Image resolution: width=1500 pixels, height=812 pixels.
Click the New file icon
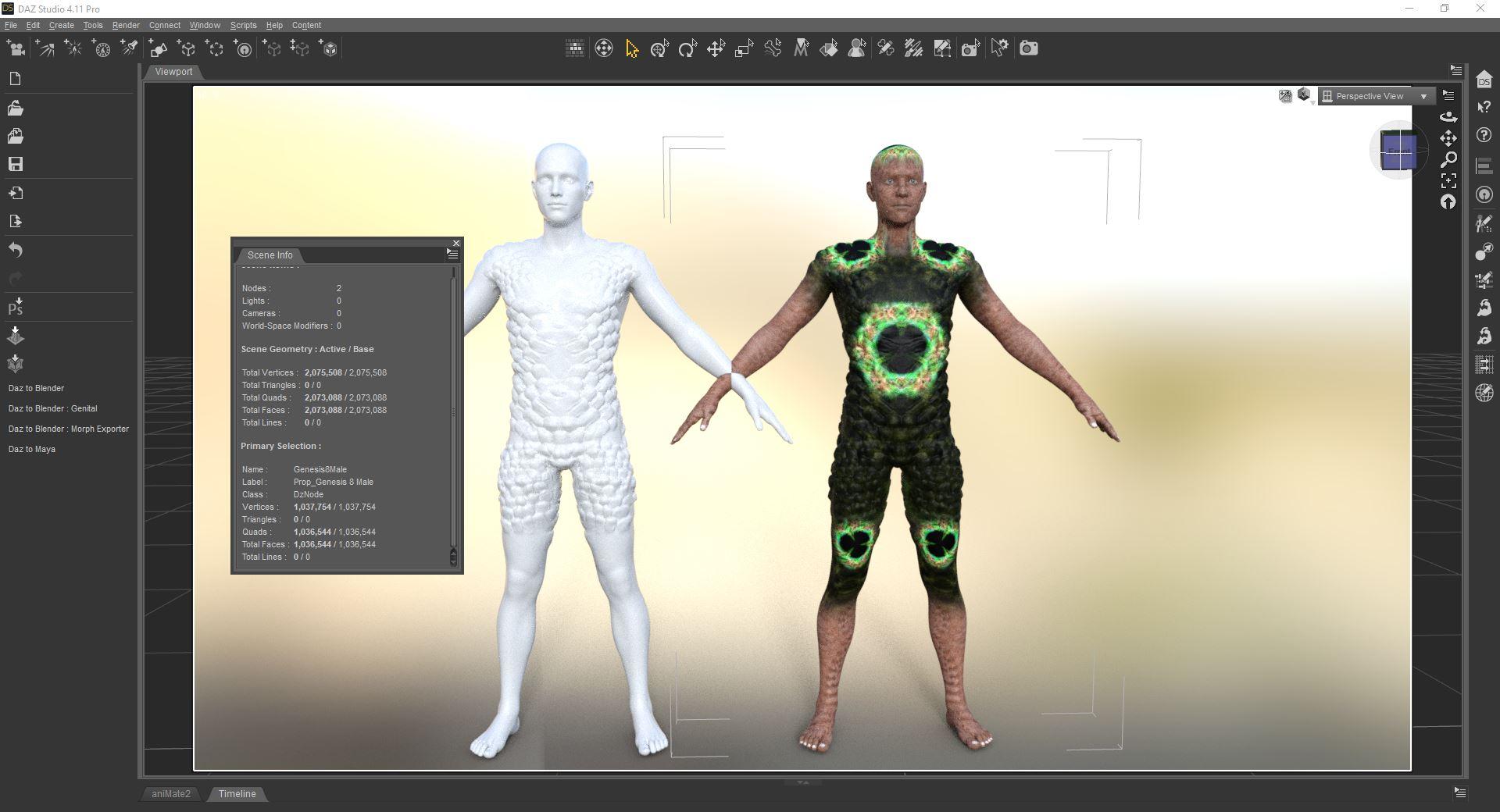15,79
